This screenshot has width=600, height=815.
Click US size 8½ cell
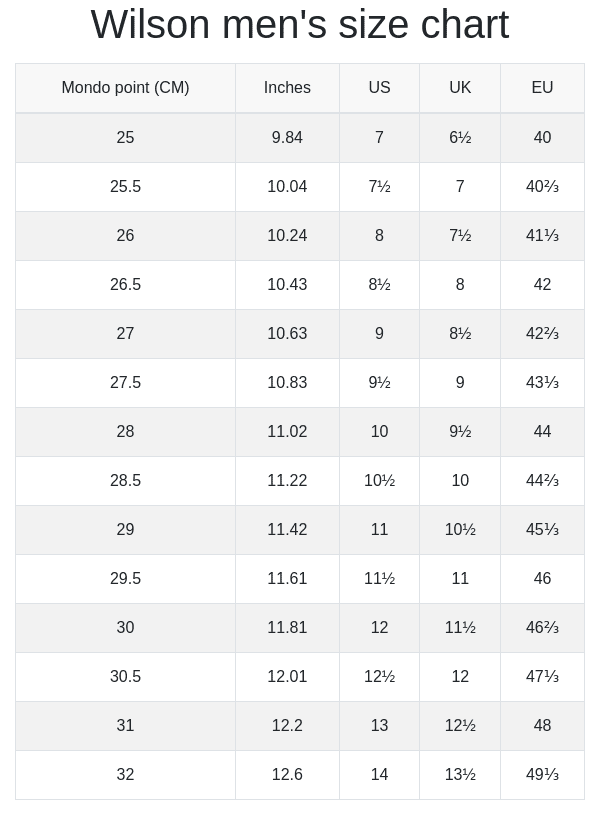pos(380,284)
